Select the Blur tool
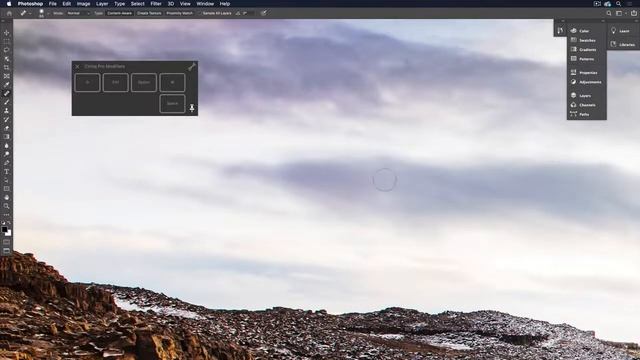640x360 pixels. pos(7,145)
